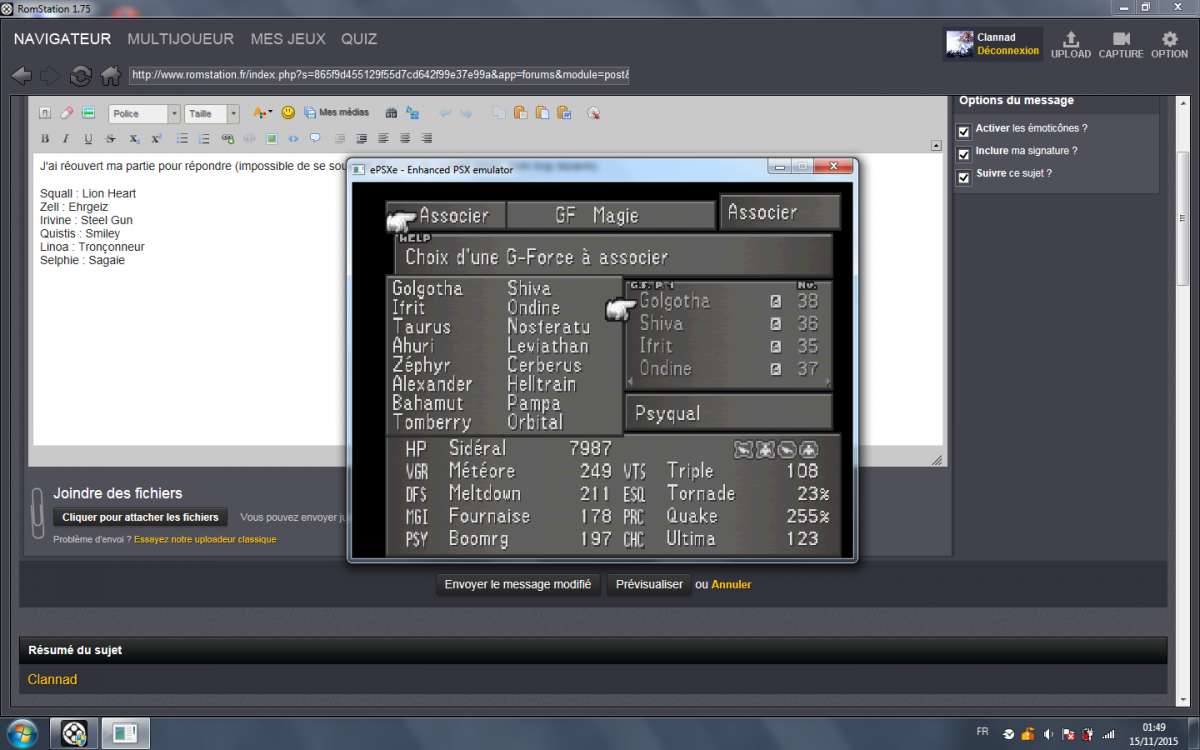The image size is (1200, 750).
Task: Open the ePSXe taskbar button
Action: pyautogui.click(x=125, y=733)
